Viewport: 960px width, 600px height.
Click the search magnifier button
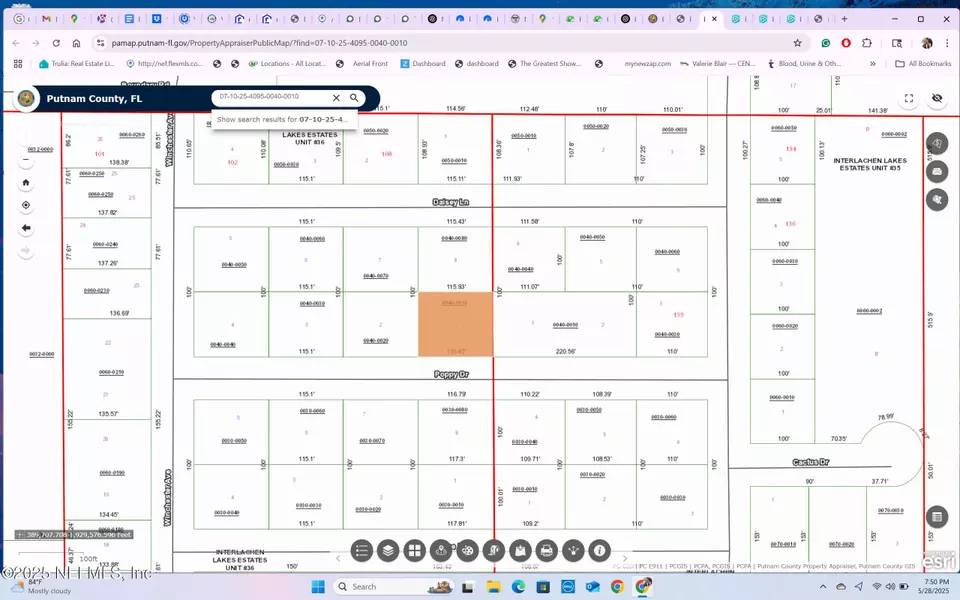pos(354,98)
